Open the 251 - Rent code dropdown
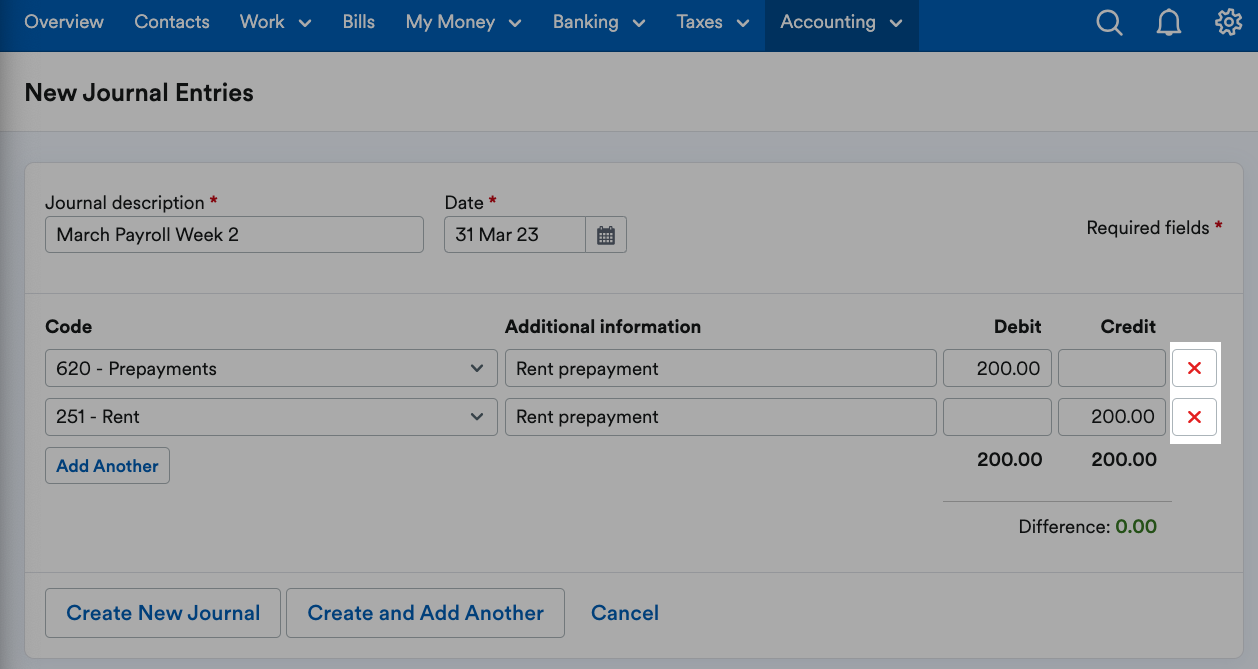Viewport: 1258px width, 669px height. click(x=271, y=417)
